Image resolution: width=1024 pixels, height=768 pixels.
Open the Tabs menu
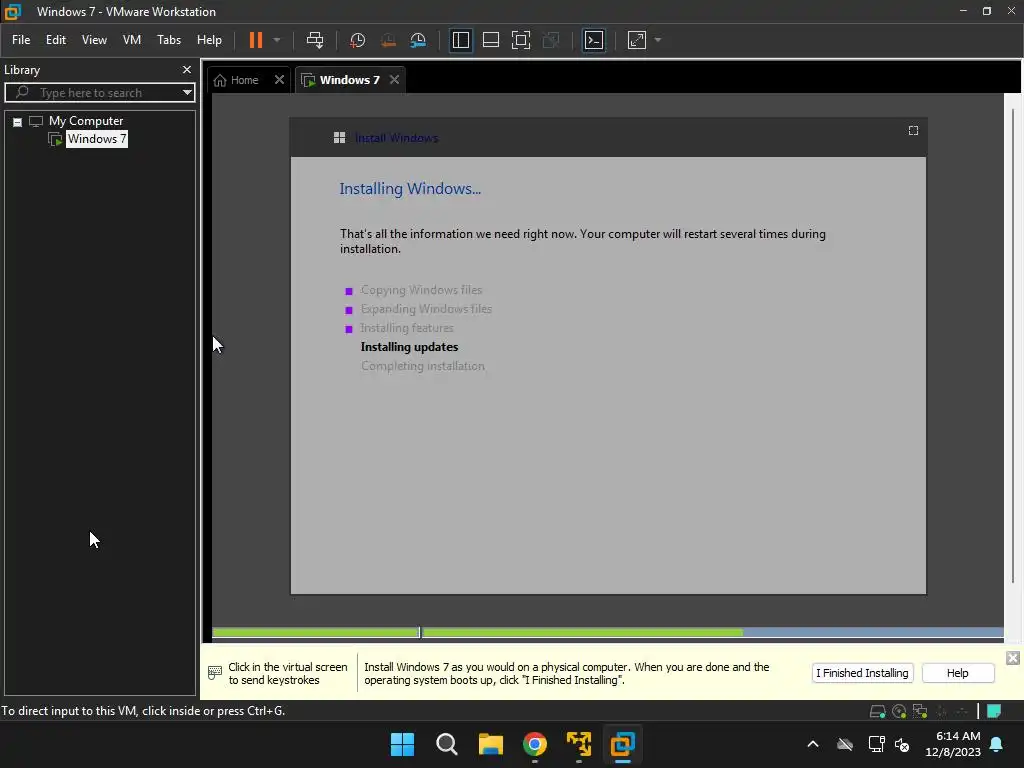click(168, 40)
